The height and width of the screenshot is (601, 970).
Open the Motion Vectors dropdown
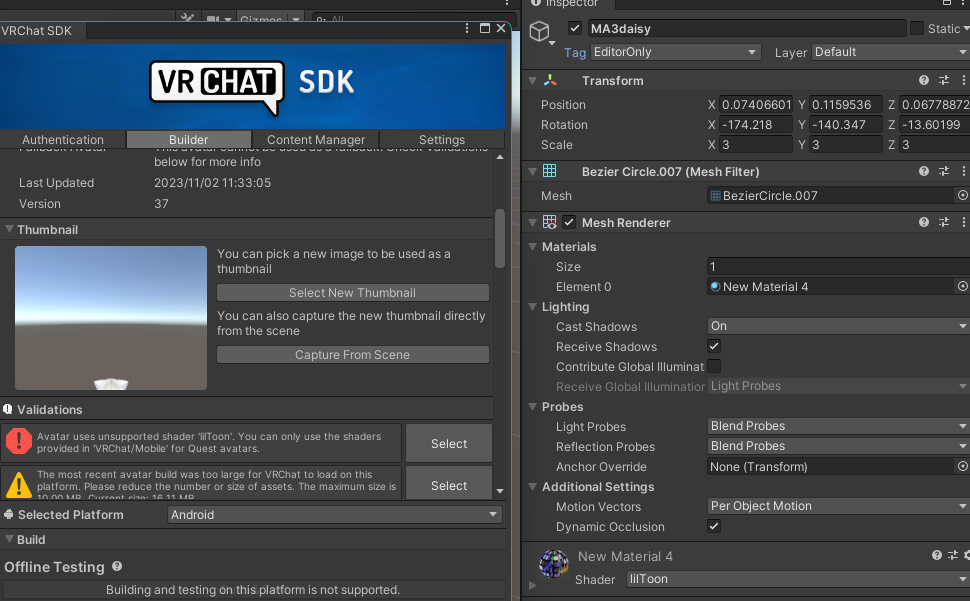pos(838,506)
